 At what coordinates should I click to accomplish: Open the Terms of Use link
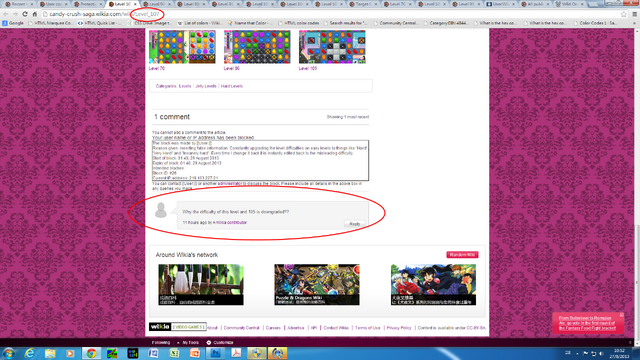click(367, 328)
